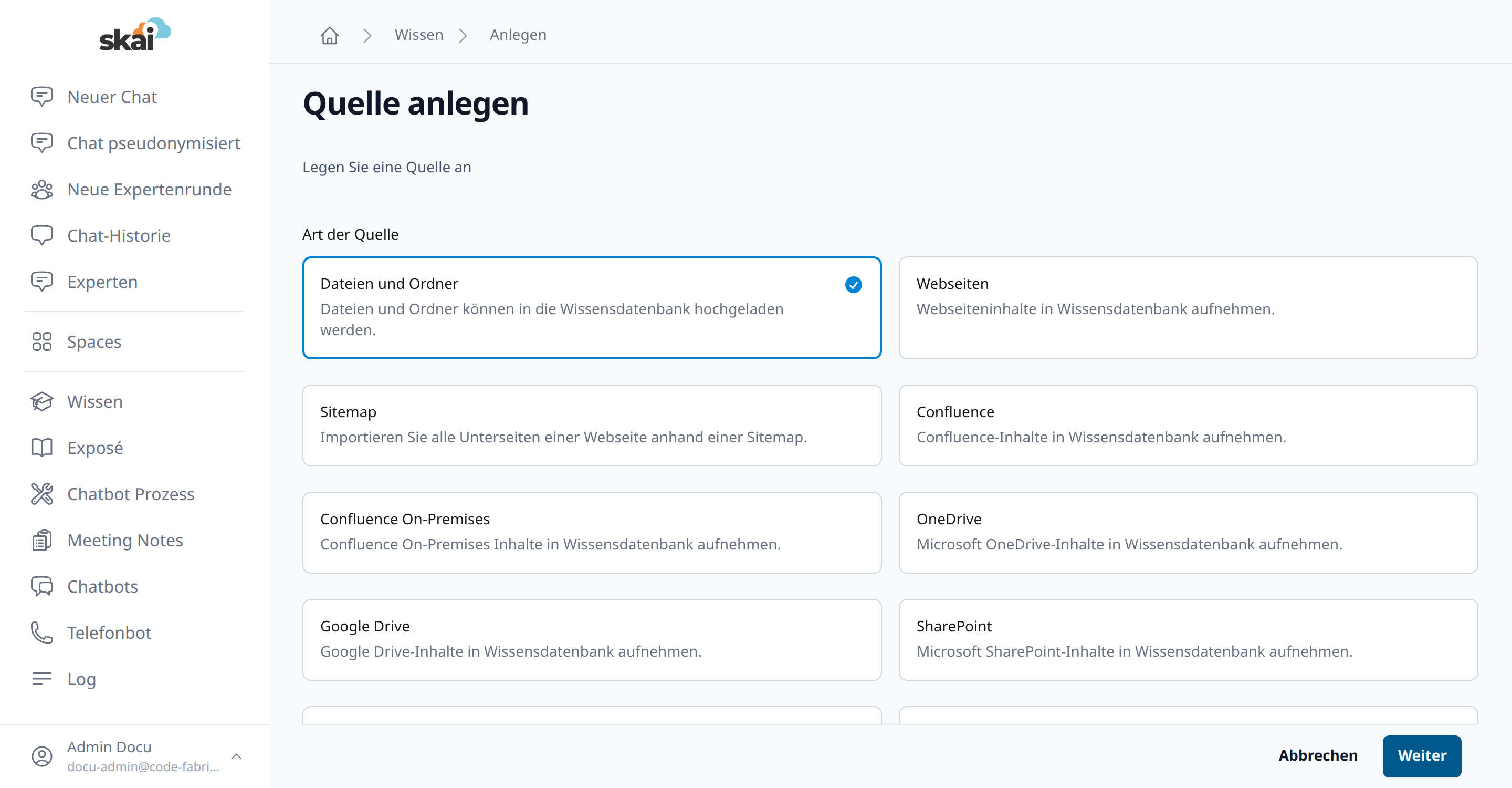The height and width of the screenshot is (788, 1512).
Task: Click the Art der Quelle label
Action: (x=350, y=234)
